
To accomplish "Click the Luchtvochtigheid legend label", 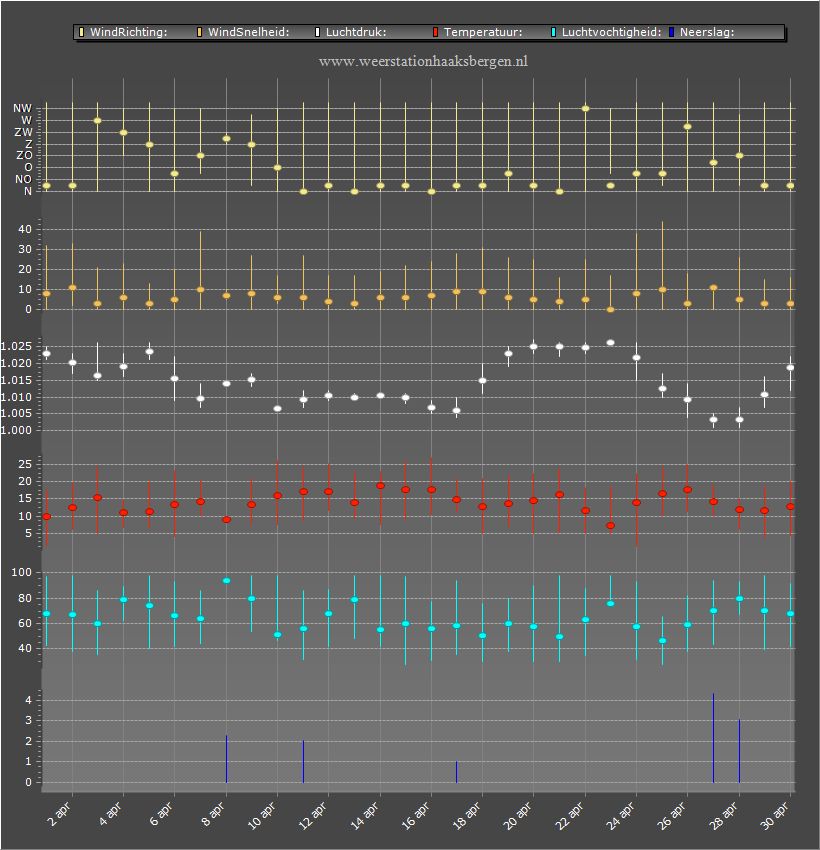I will (x=611, y=32).
